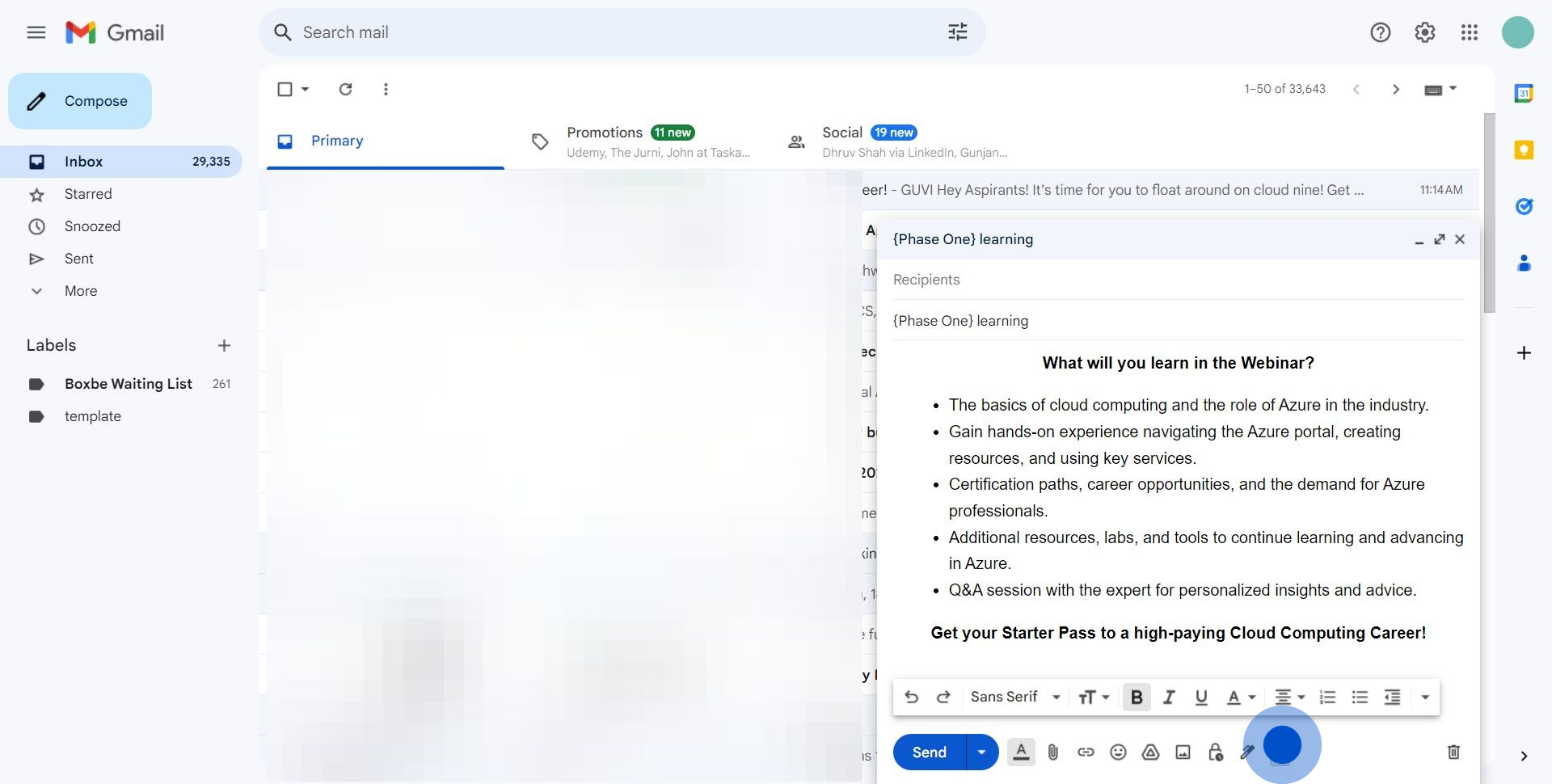Open the Support help icon

click(1380, 32)
